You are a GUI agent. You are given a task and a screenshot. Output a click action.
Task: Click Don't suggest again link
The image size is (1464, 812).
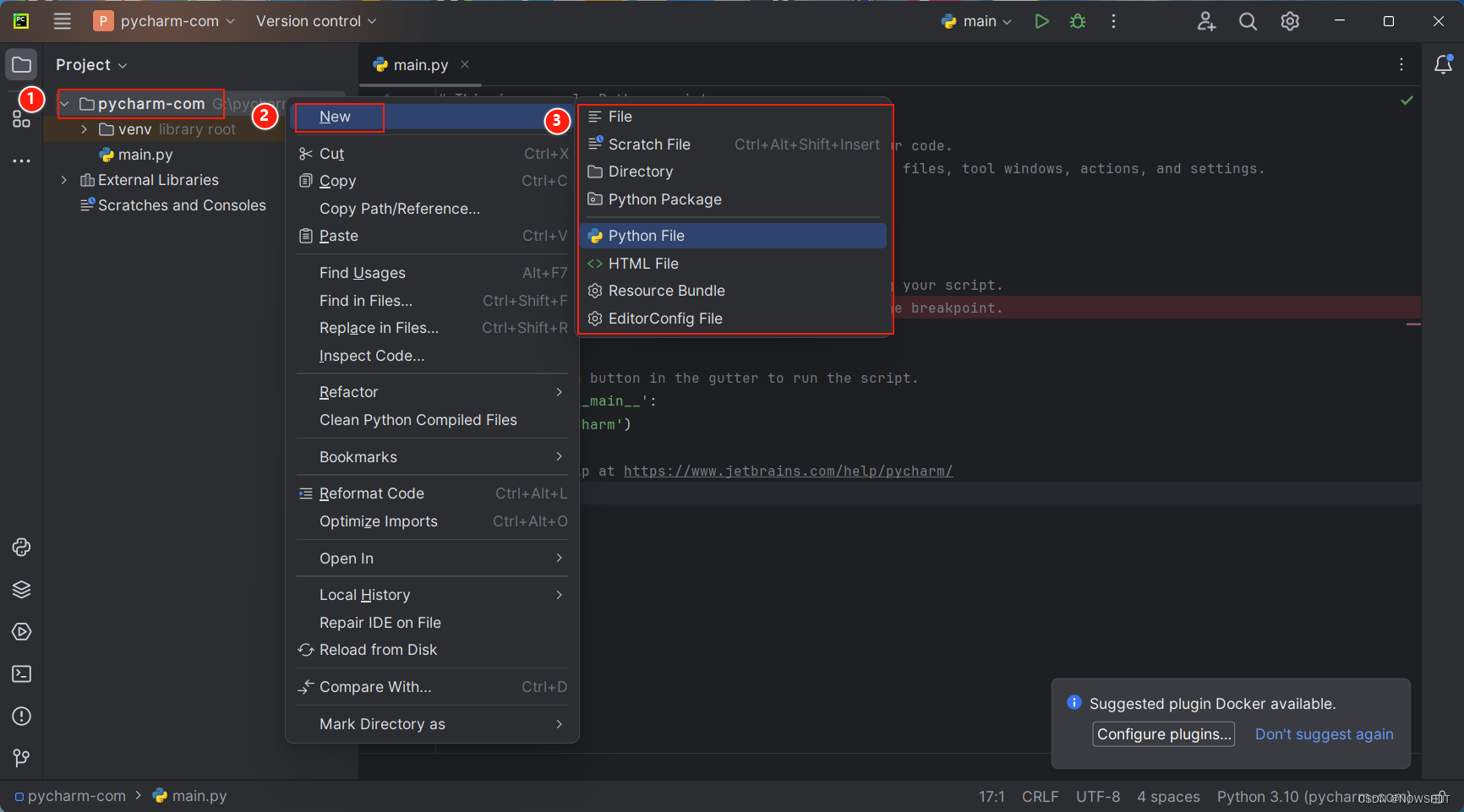(1324, 734)
